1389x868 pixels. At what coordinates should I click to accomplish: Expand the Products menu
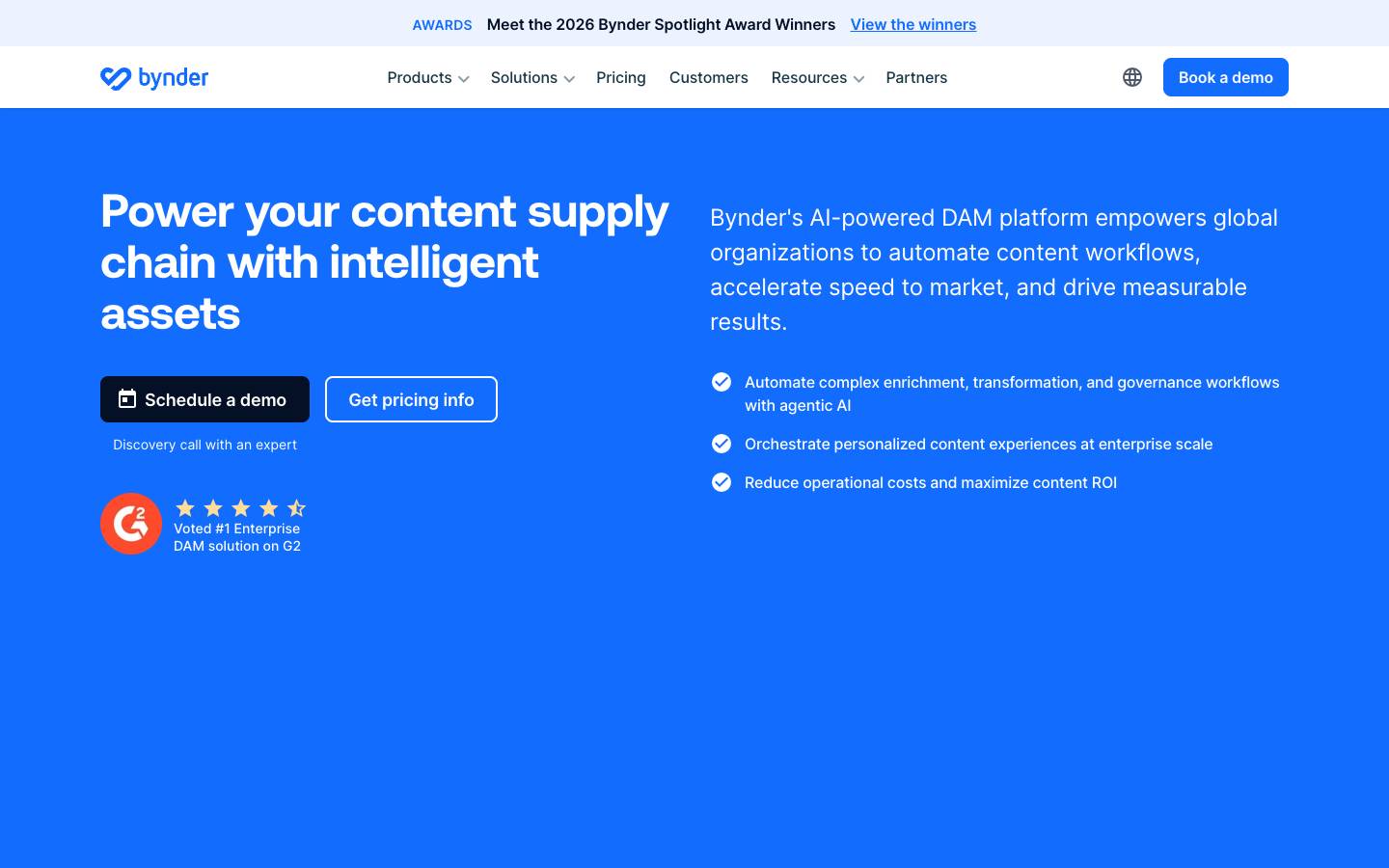[x=428, y=77]
